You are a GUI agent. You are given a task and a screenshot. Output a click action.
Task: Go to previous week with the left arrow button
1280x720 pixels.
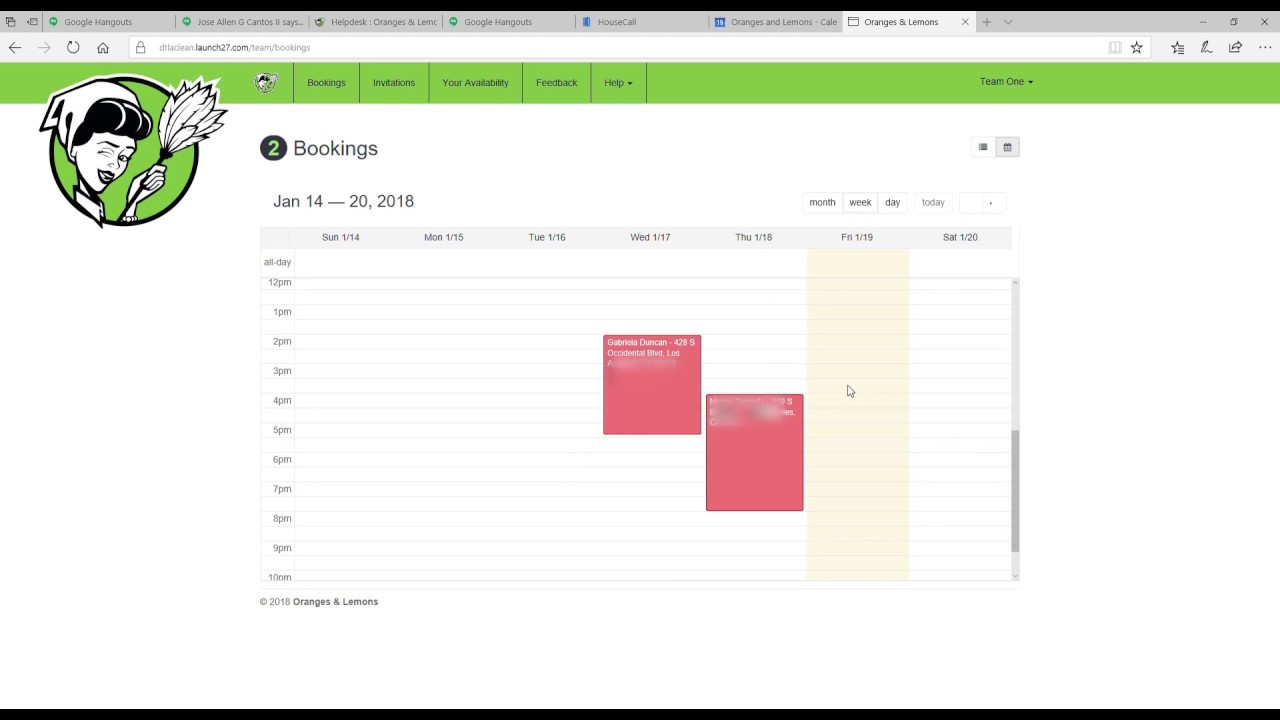pyautogui.click(x=970, y=202)
